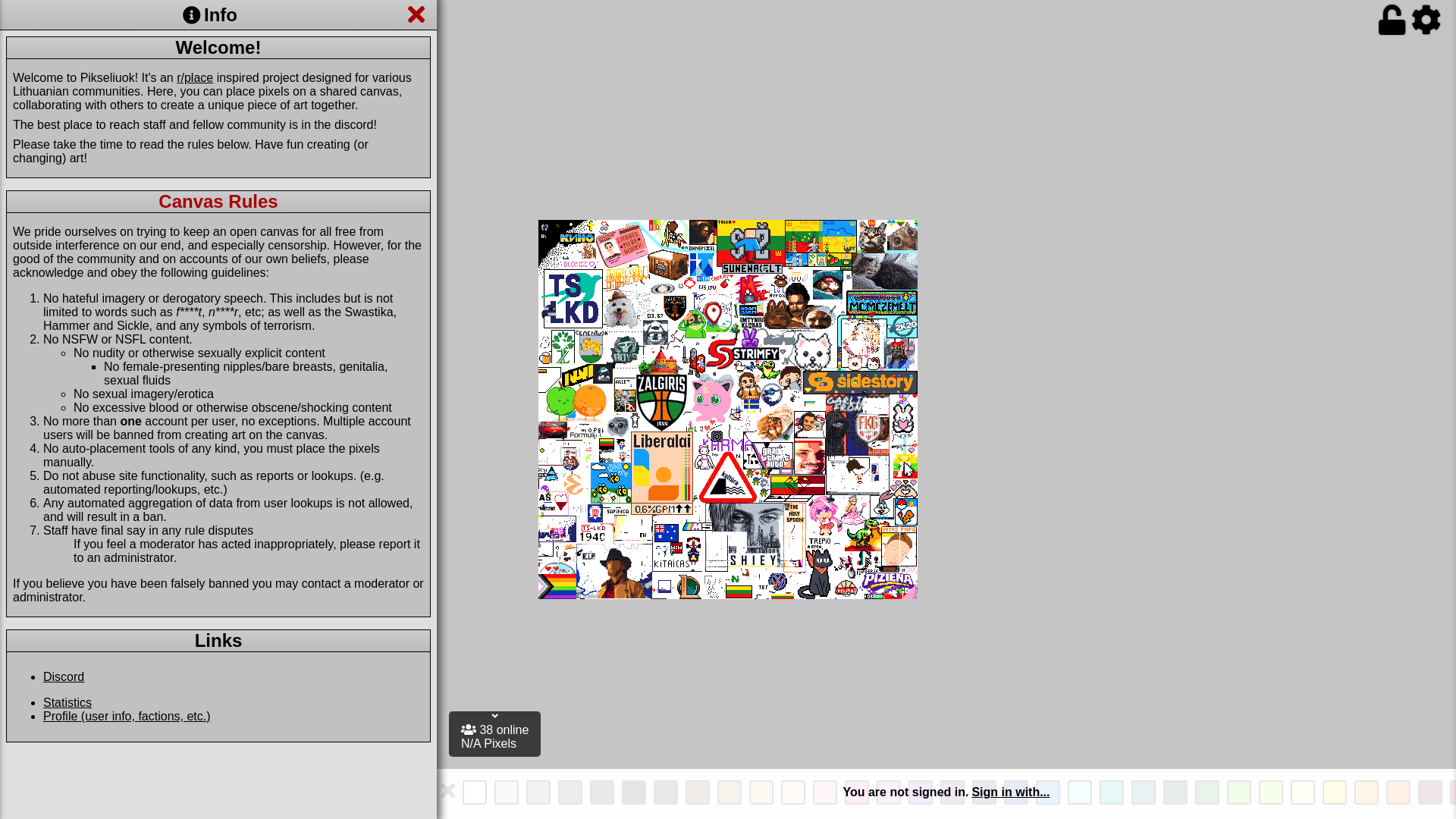
Task: Click the Sign in with... link
Action: point(1011,792)
